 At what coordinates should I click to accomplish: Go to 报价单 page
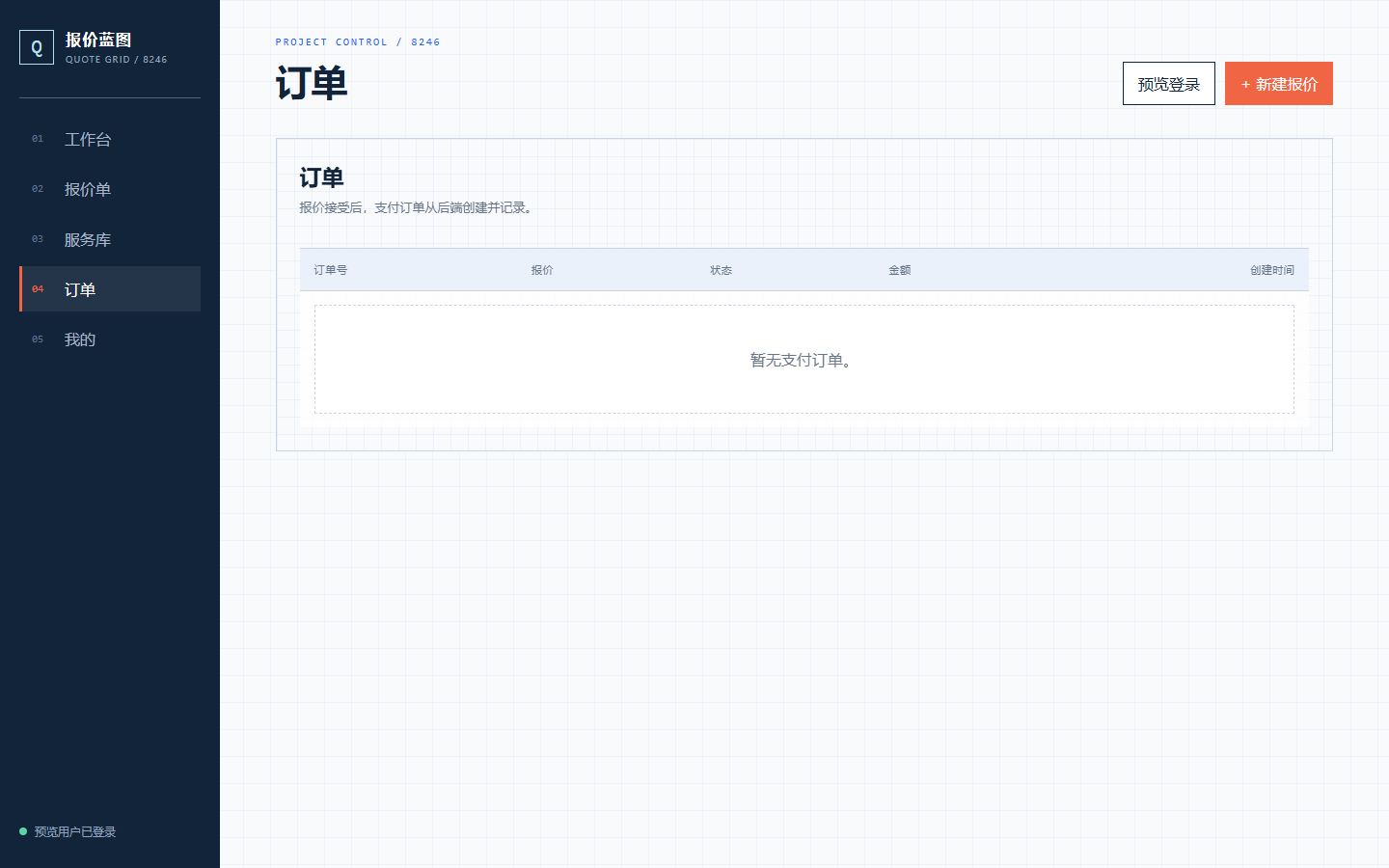point(110,189)
